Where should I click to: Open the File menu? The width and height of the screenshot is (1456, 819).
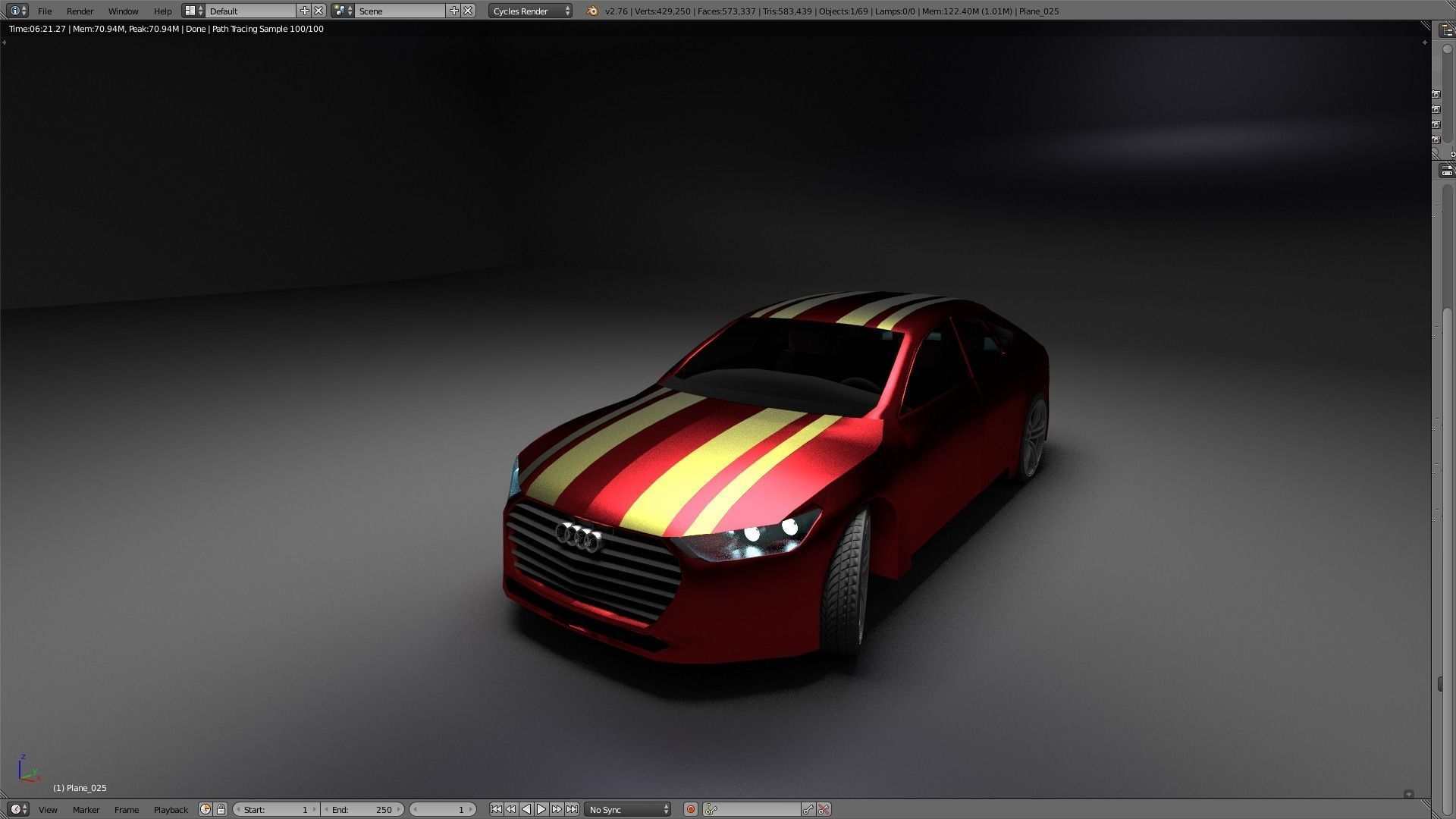[45, 11]
